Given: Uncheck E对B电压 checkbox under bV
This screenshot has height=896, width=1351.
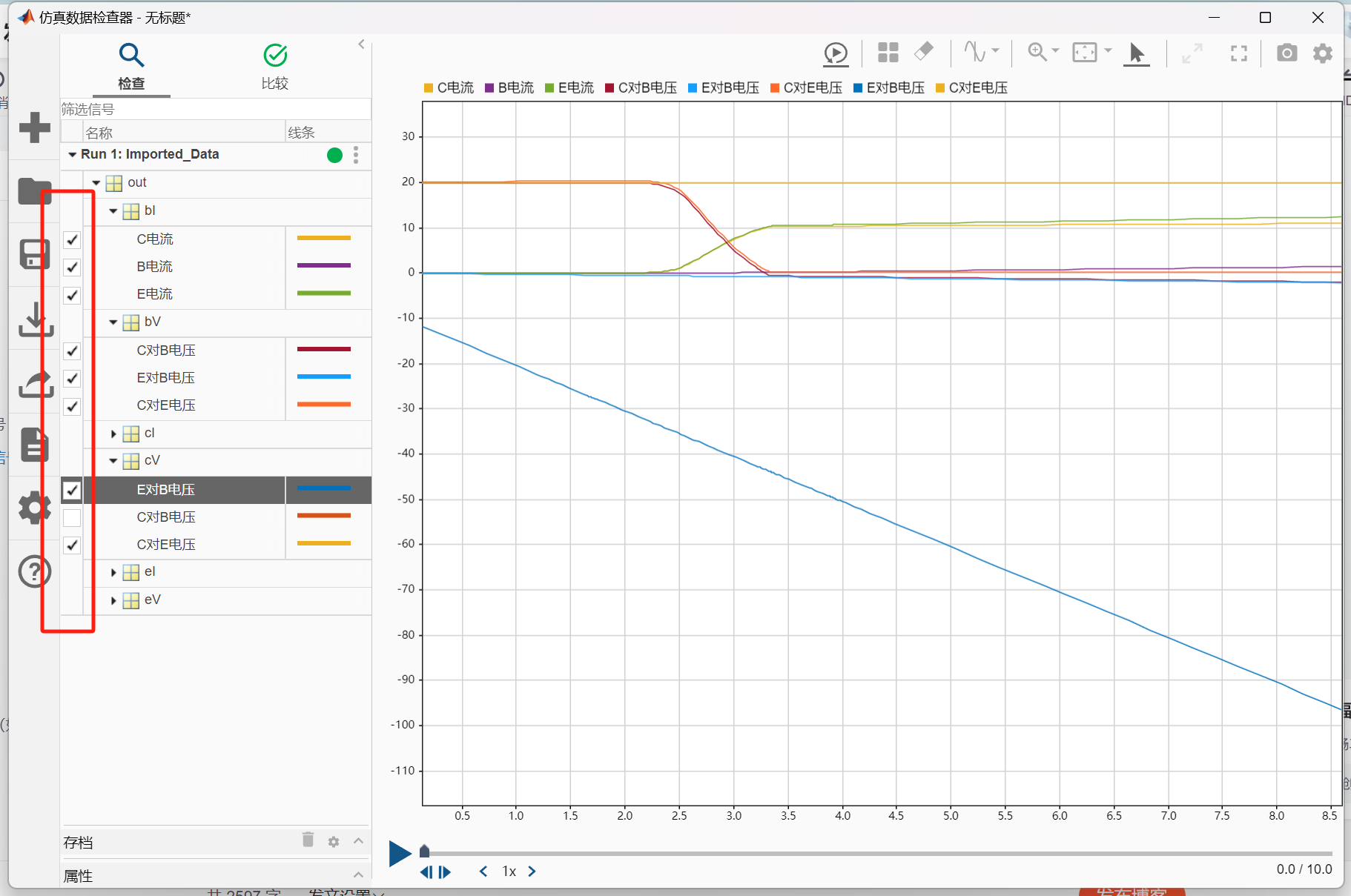Looking at the screenshot, I should point(72,378).
